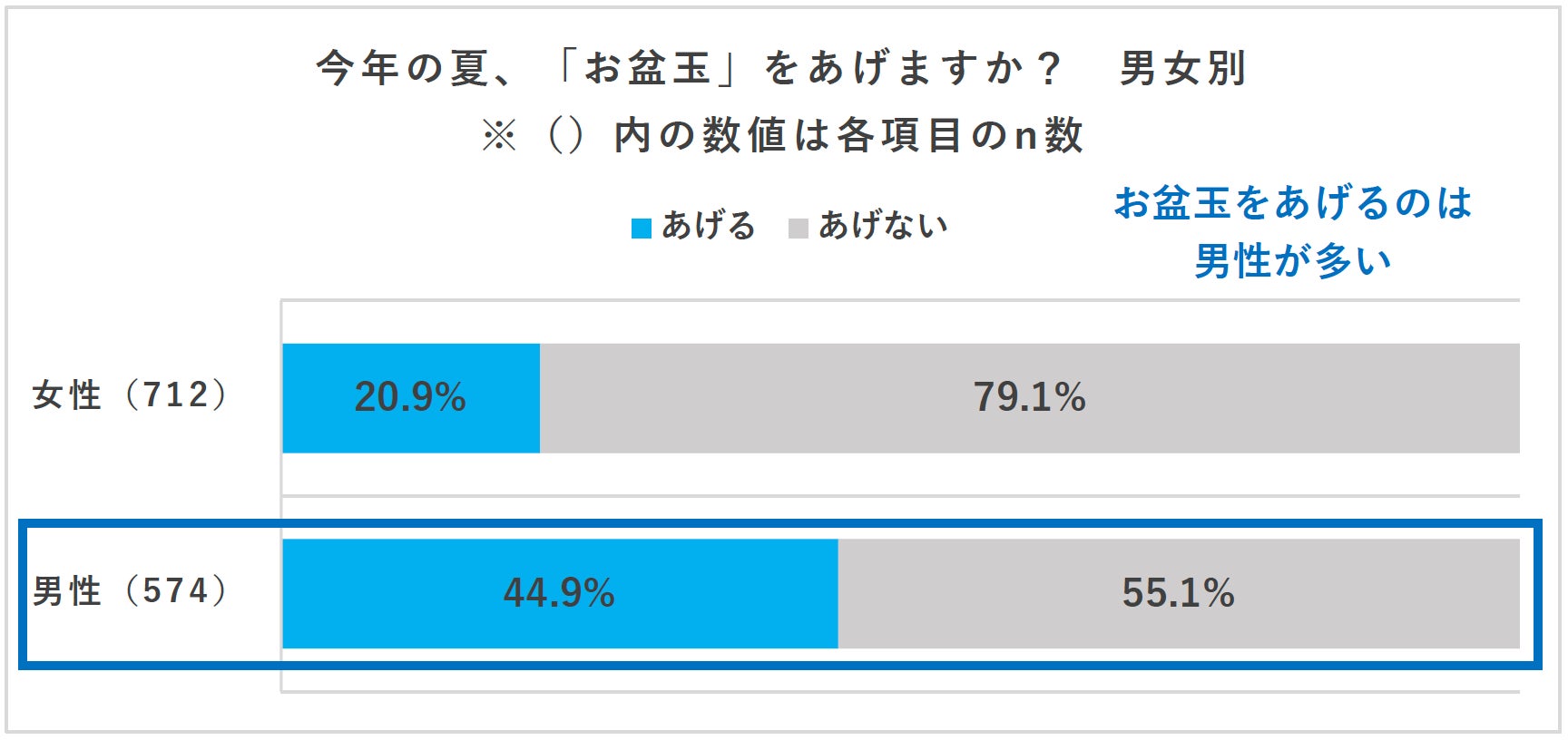Screen dimensions: 1568x740
Task: Click the blue あげる legend swatch
Action: pyautogui.click(x=642, y=228)
